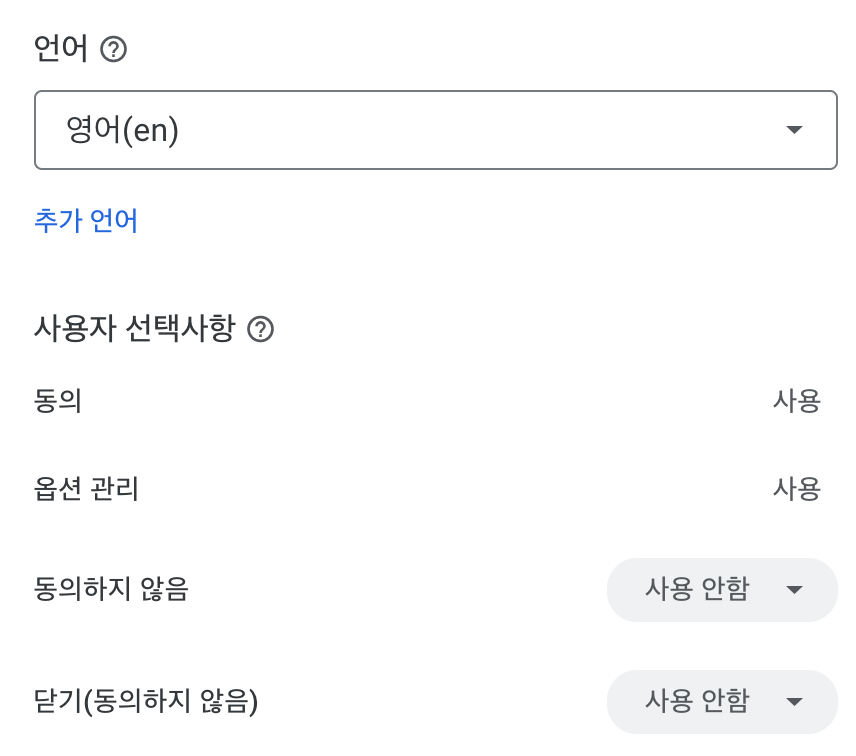The width and height of the screenshot is (856, 756).
Task: Expand the 동의하지 않음 setting pill
Action: [722, 590]
